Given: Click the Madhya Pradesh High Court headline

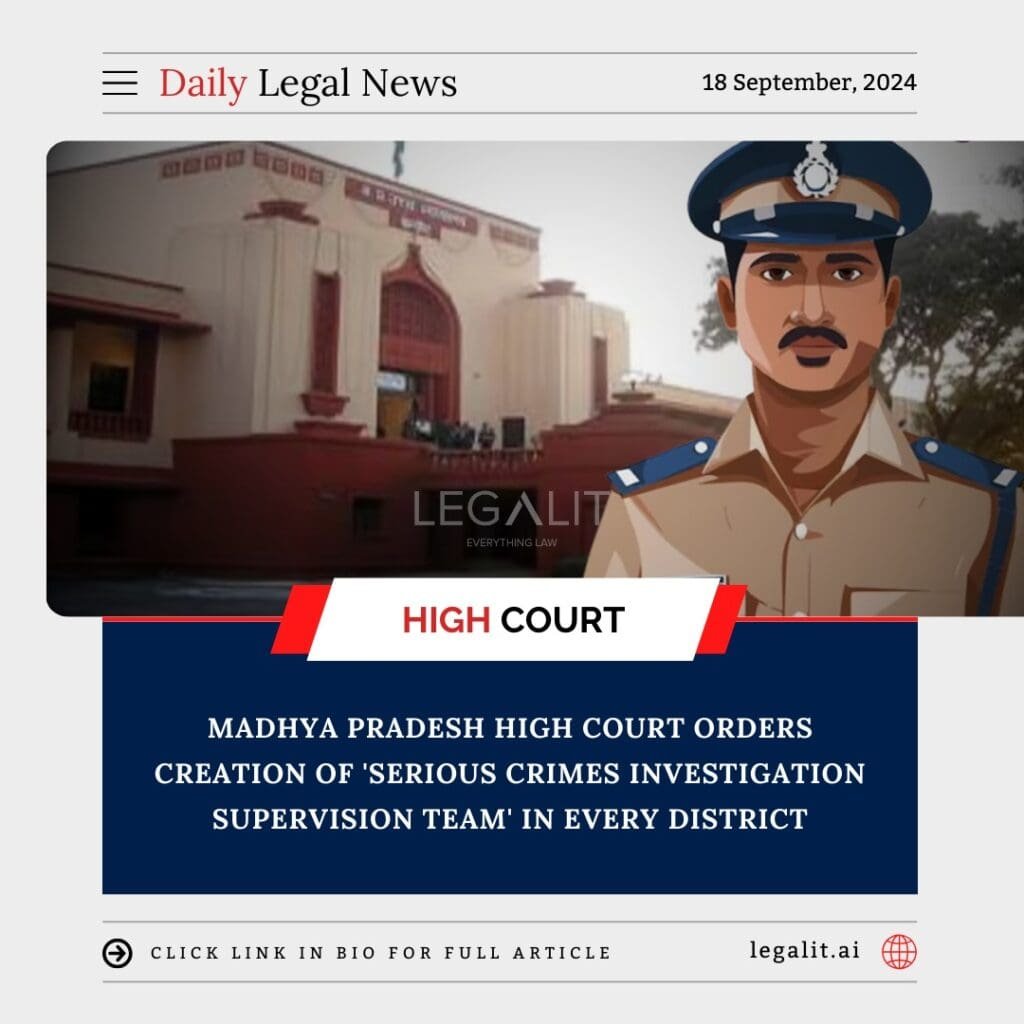Looking at the screenshot, I should pos(510,773).
